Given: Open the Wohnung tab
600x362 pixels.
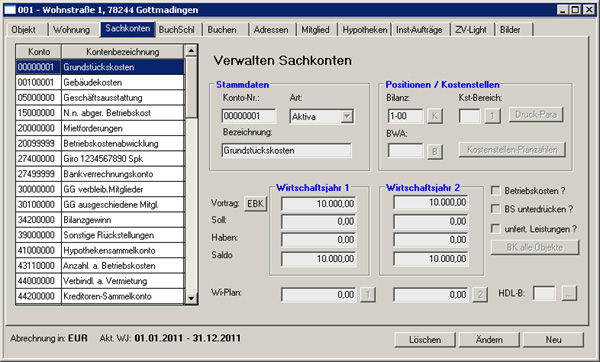Looking at the screenshot, I should 72,29.
